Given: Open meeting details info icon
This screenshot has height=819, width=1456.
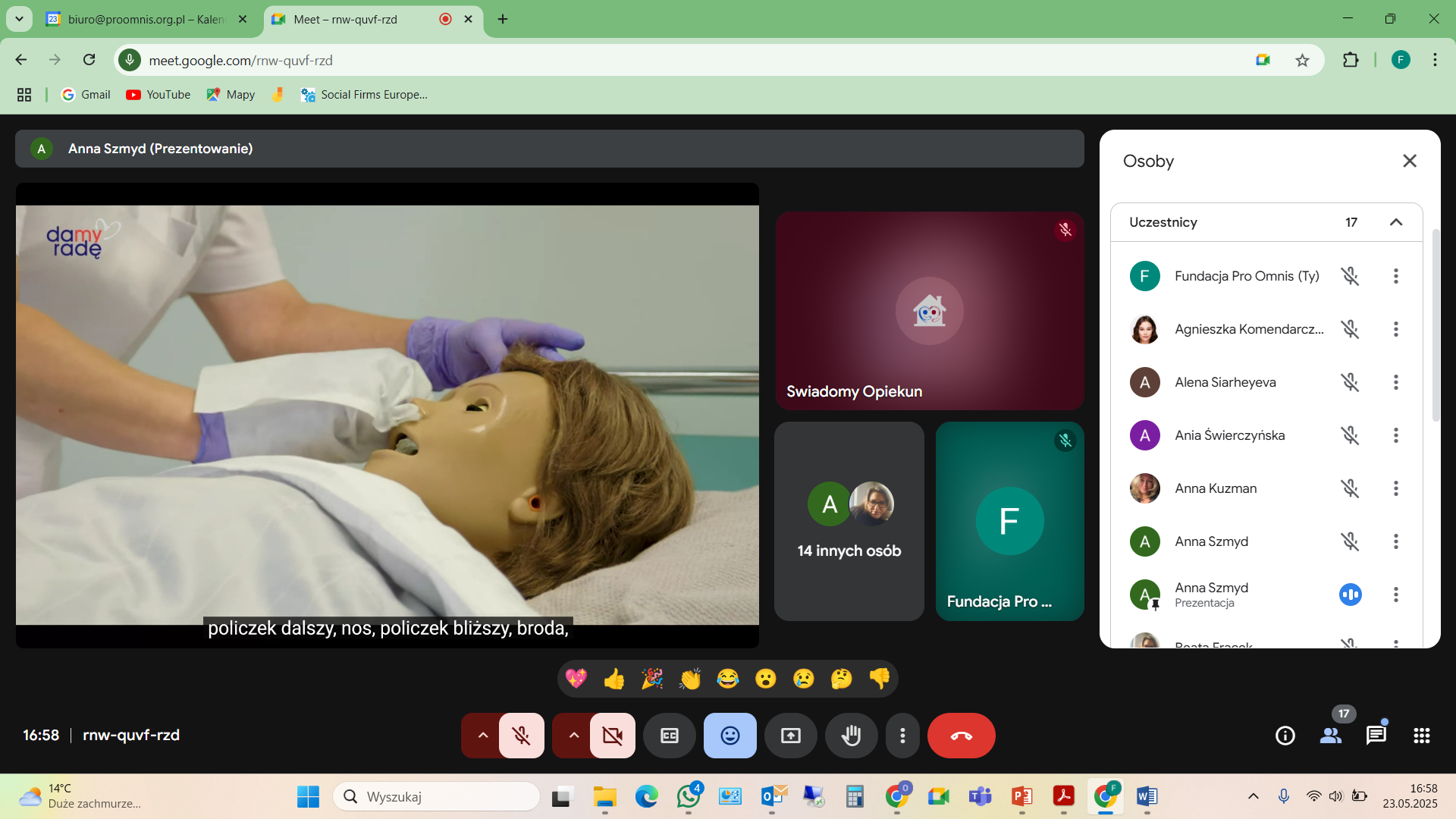Looking at the screenshot, I should 1285,736.
